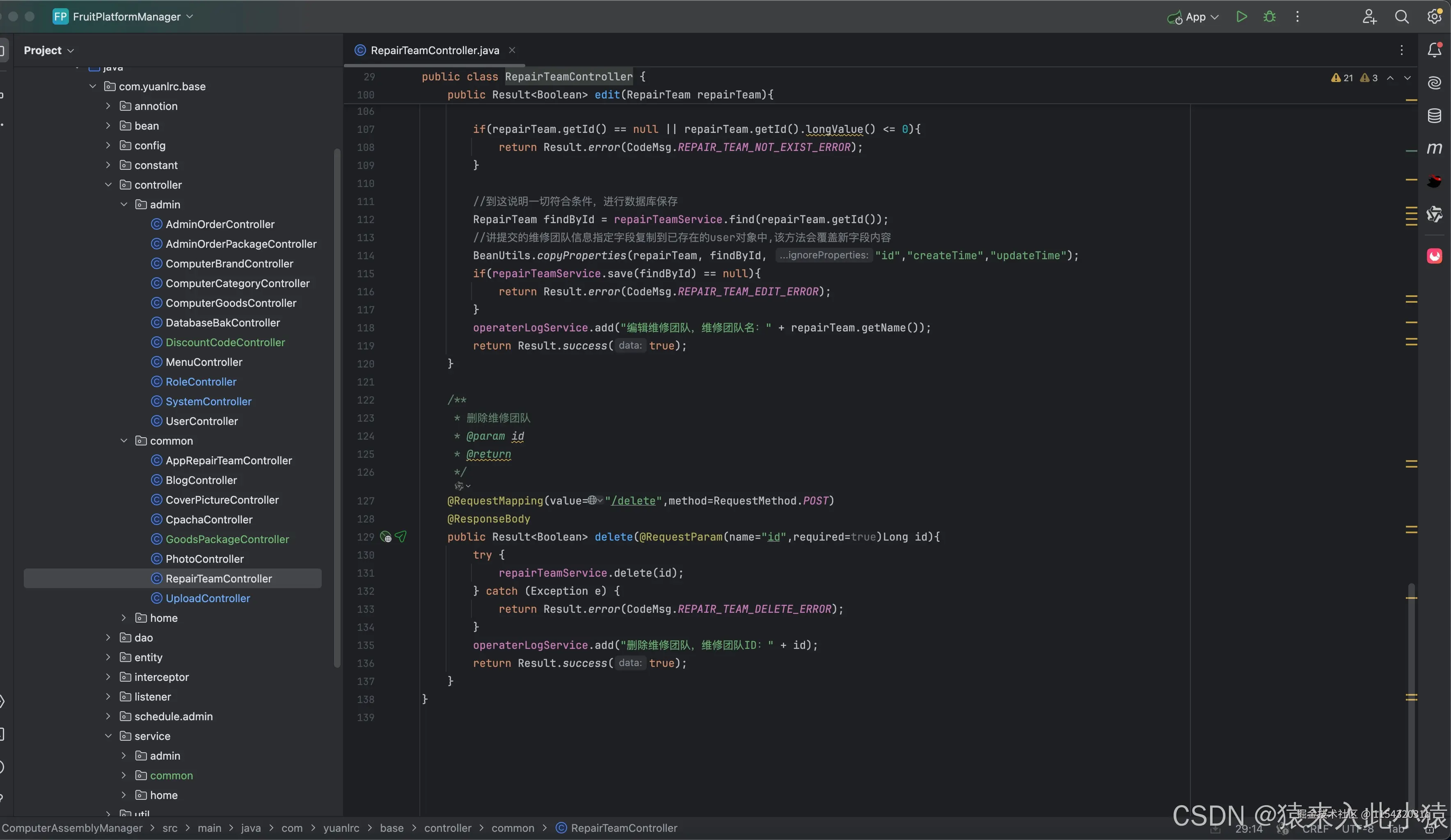Open the Maven tool window

click(1434, 148)
